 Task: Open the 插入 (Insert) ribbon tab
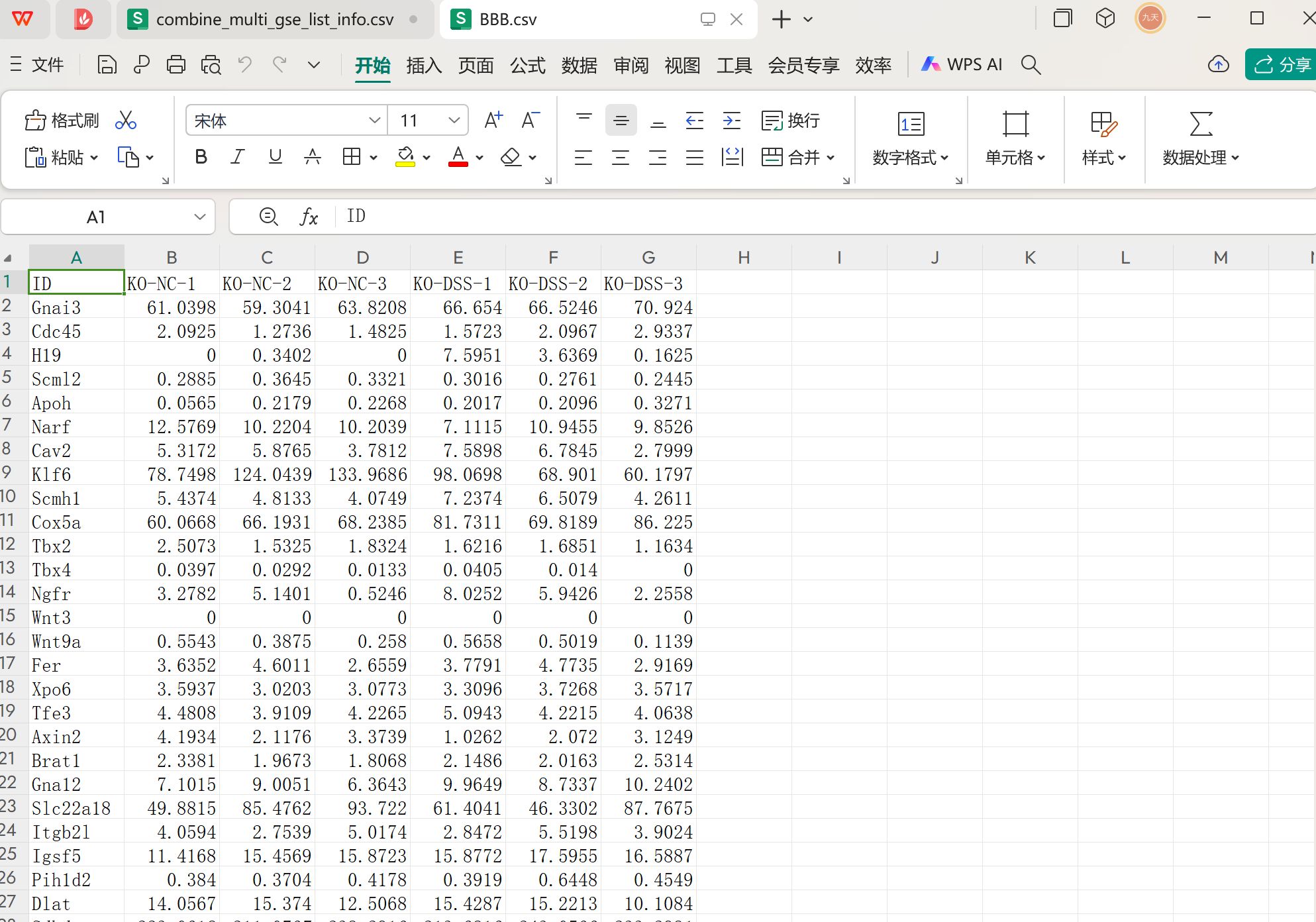click(424, 65)
